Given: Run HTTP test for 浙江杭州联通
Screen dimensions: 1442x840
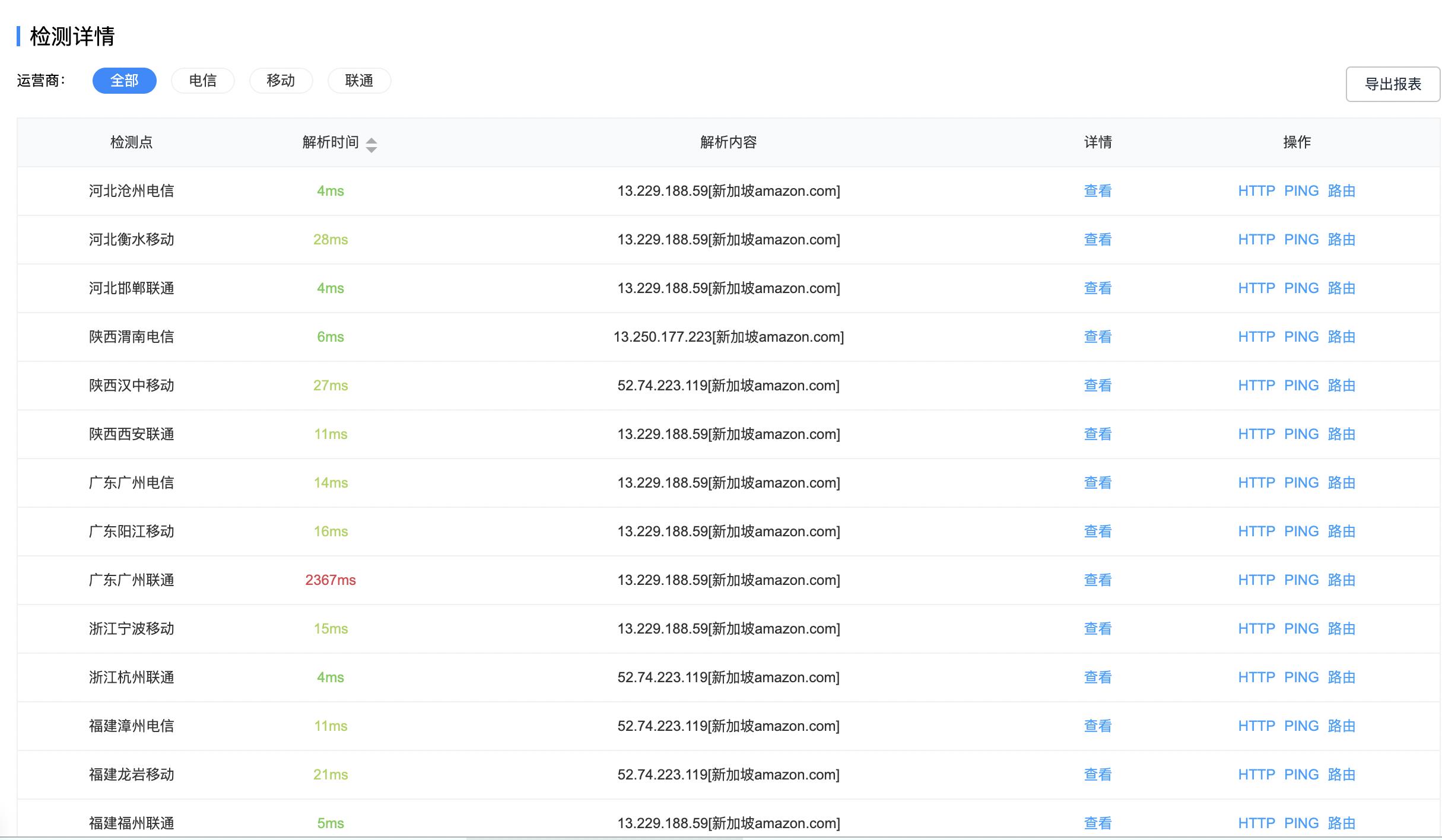Looking at the screenshot, I should click(x=1256, y=677).
